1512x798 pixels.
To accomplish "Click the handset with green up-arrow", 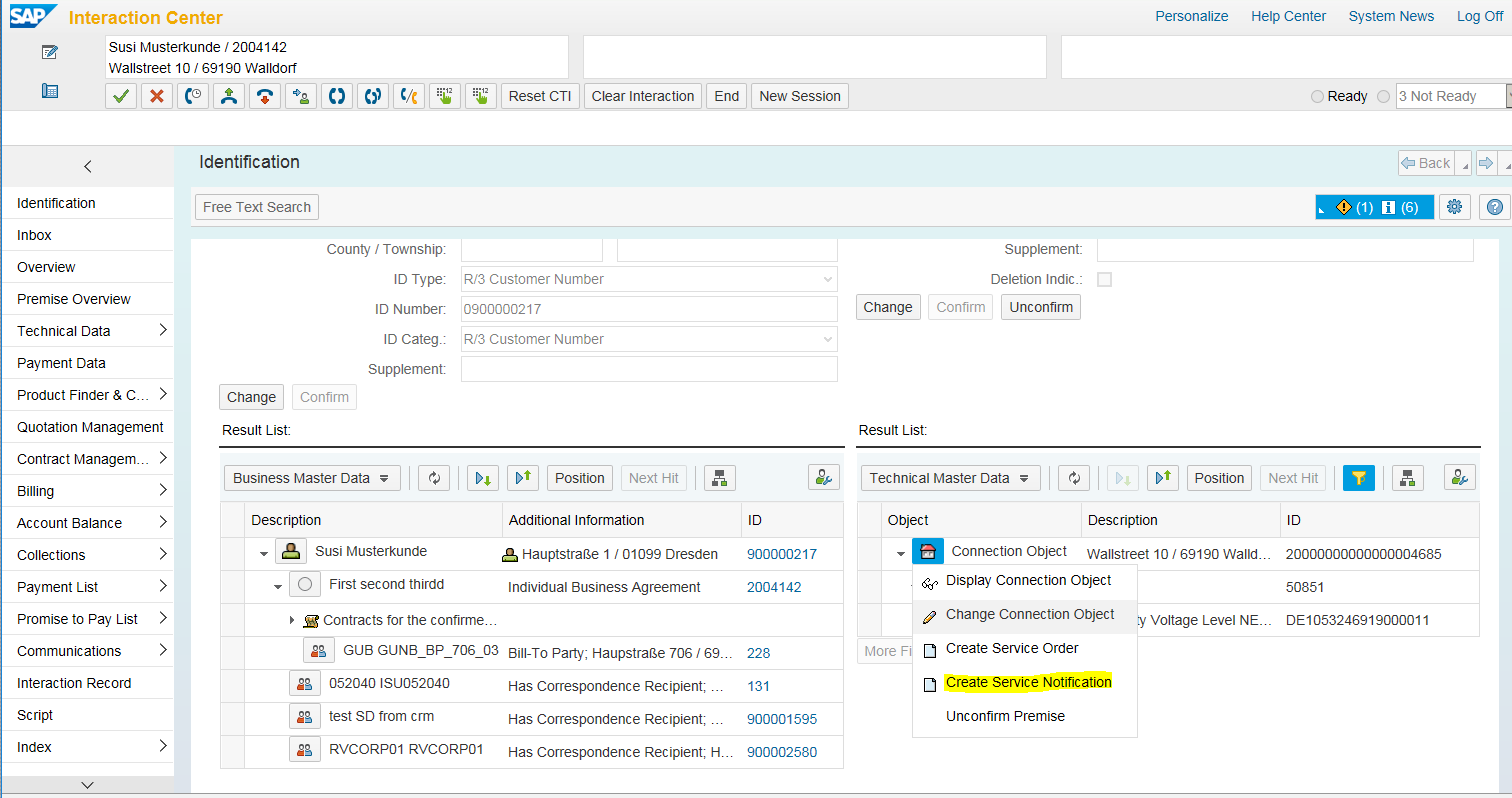I will [229, 96].
